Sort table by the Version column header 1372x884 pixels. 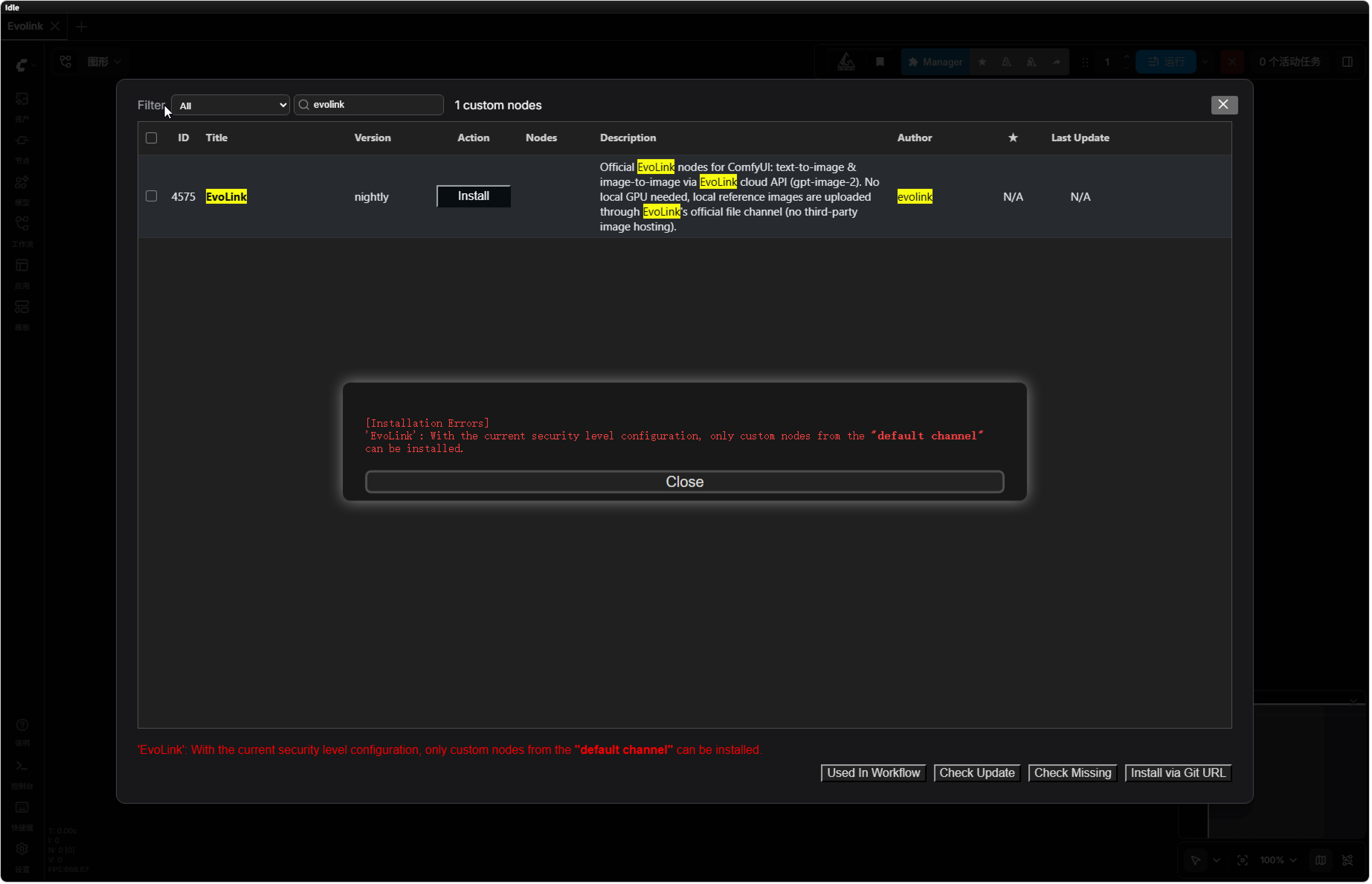373,138
